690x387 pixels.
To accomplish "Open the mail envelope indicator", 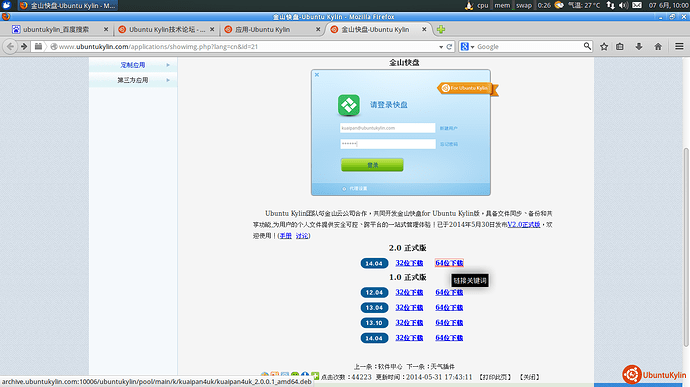I will coord(637,5).
